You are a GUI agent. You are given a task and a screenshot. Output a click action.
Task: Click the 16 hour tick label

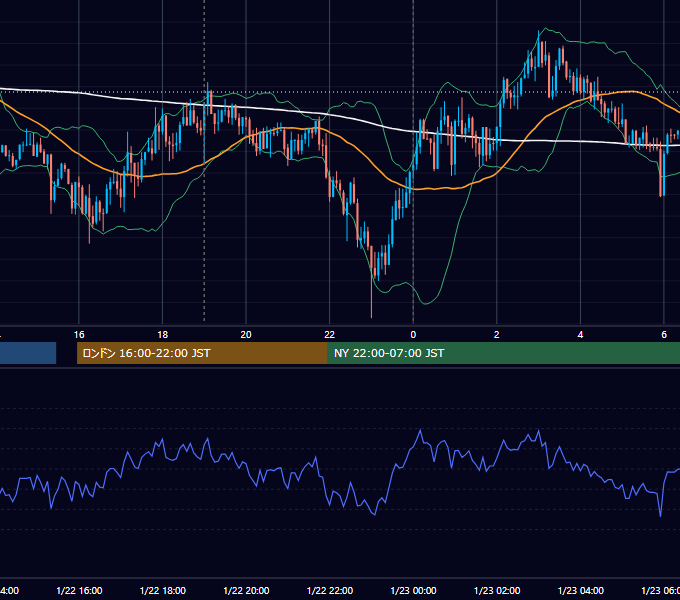[x=79, y=335]
